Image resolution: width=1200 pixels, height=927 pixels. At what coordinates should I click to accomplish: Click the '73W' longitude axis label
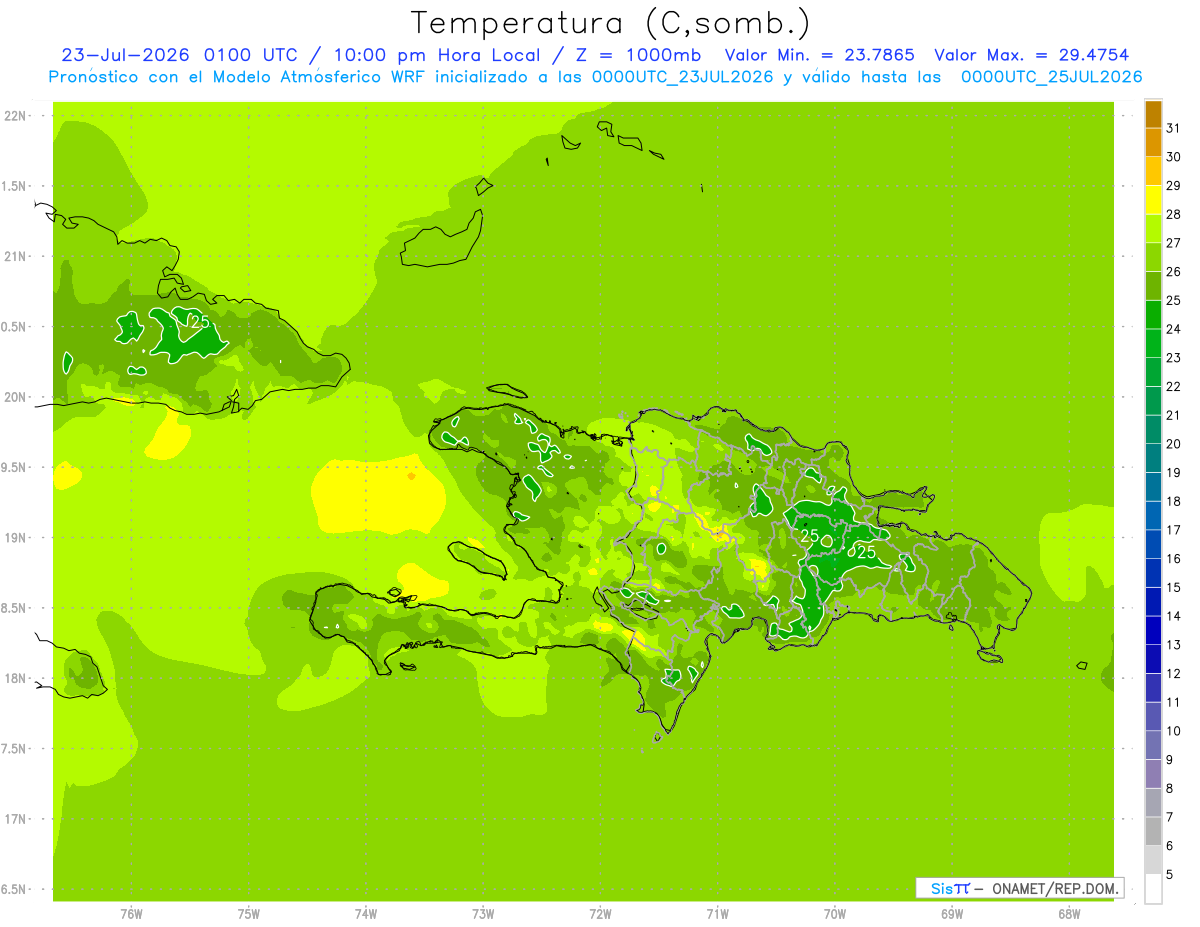click(x=483, y=914)
